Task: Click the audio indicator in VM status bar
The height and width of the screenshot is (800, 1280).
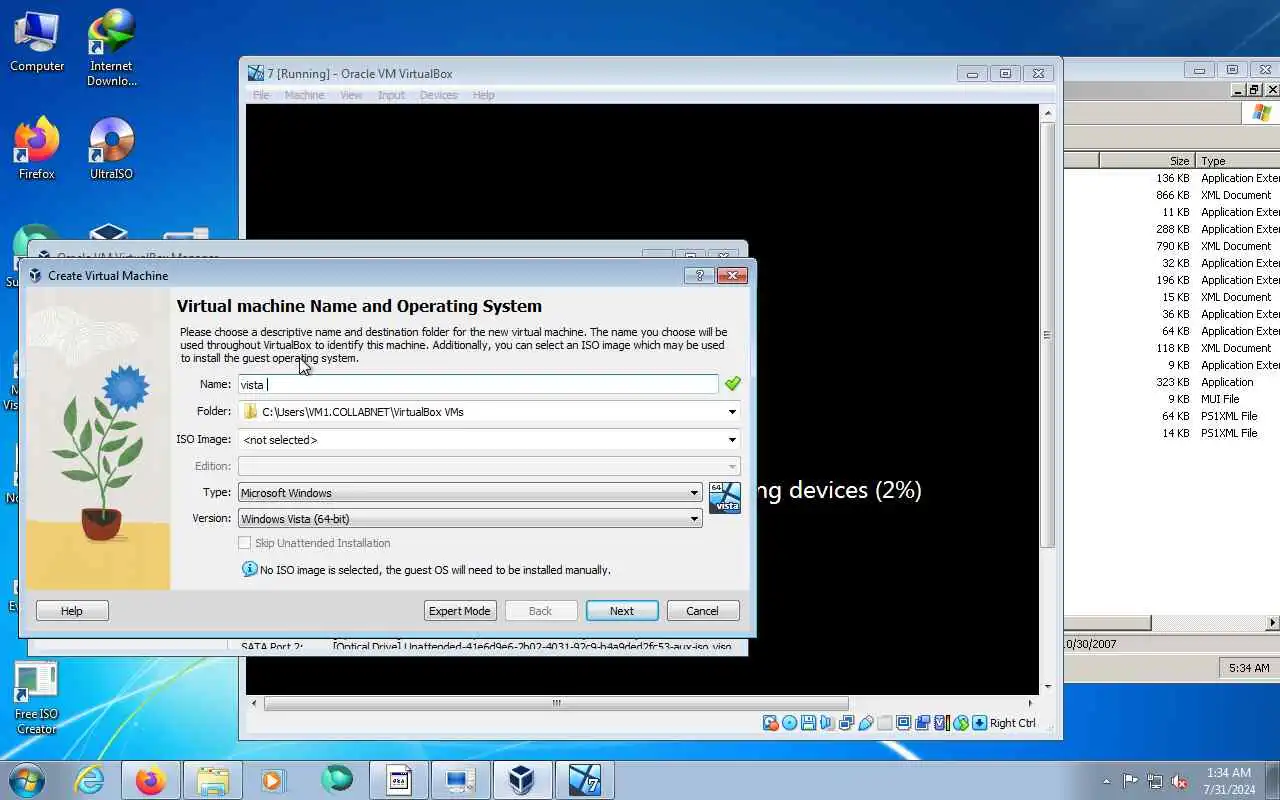Action: [x=827, y=723]
